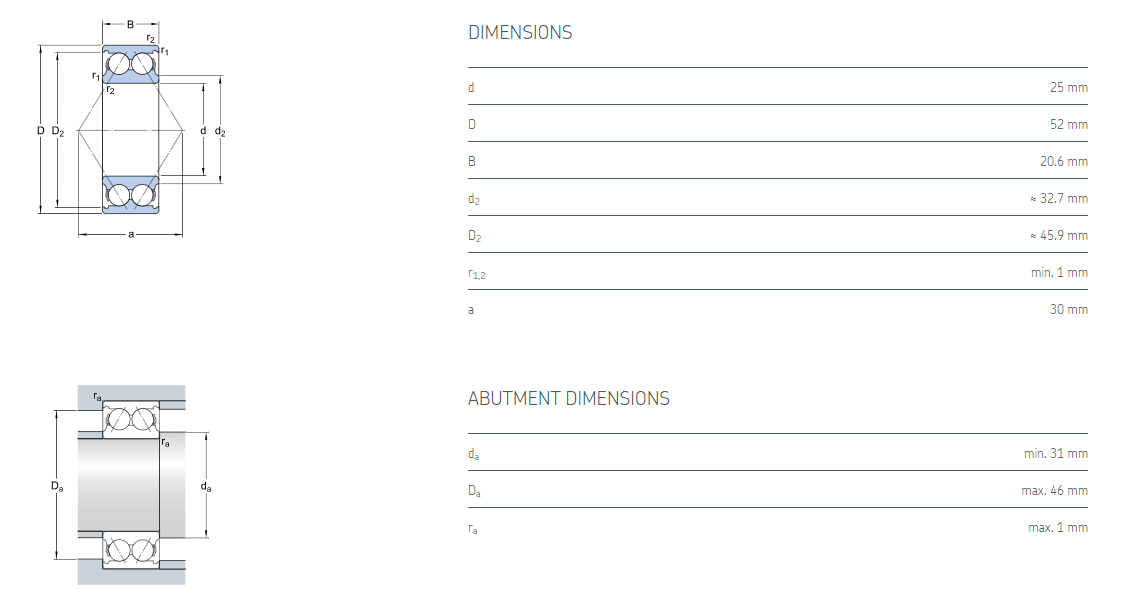This screenshot has height=612, width=1128.
Task: Click the B row label in the table
Action: point(472,162)
